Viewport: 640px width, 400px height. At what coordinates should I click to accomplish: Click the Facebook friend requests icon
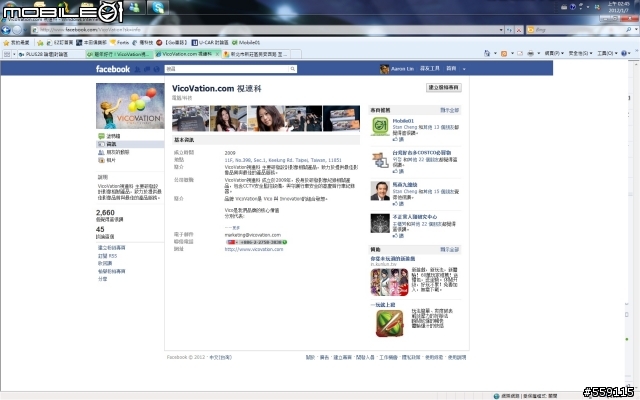(x=138, y=69)
